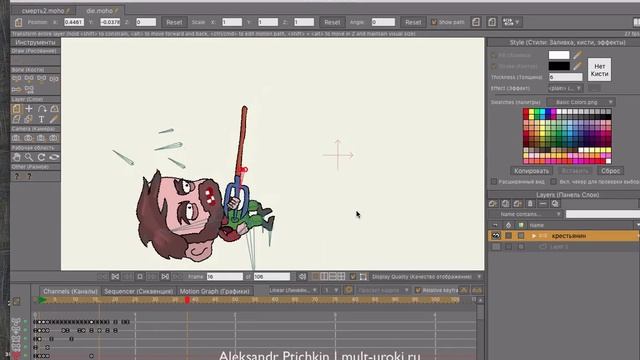This screenshot has width=640, height=360.
Task: Select the Orbit Workspace tool
Action: point(54,157)
